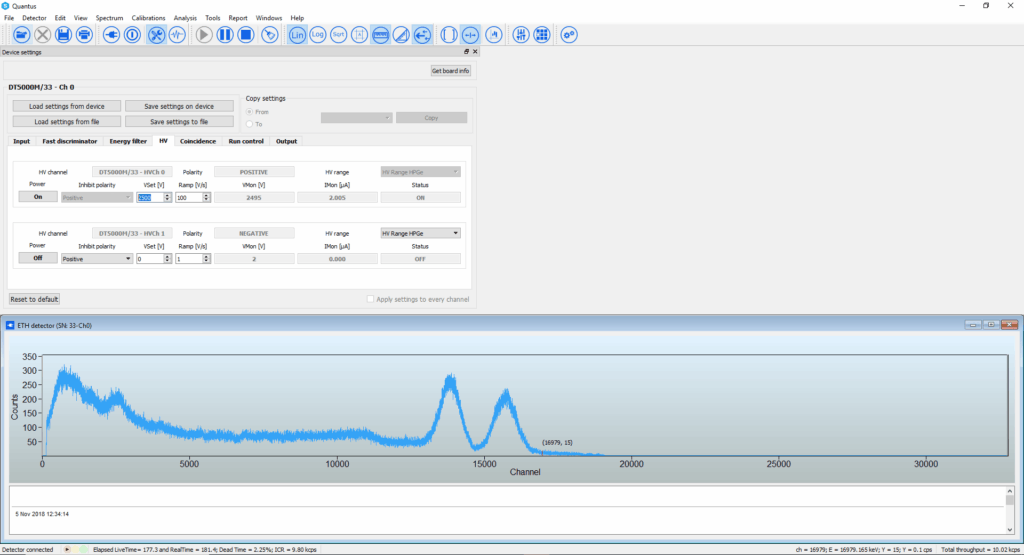Viewport: 1024px width, 555px height.
Task: Open the vertical sliders mixer icon
Action: pyautogui.click(x=521, y=35)
